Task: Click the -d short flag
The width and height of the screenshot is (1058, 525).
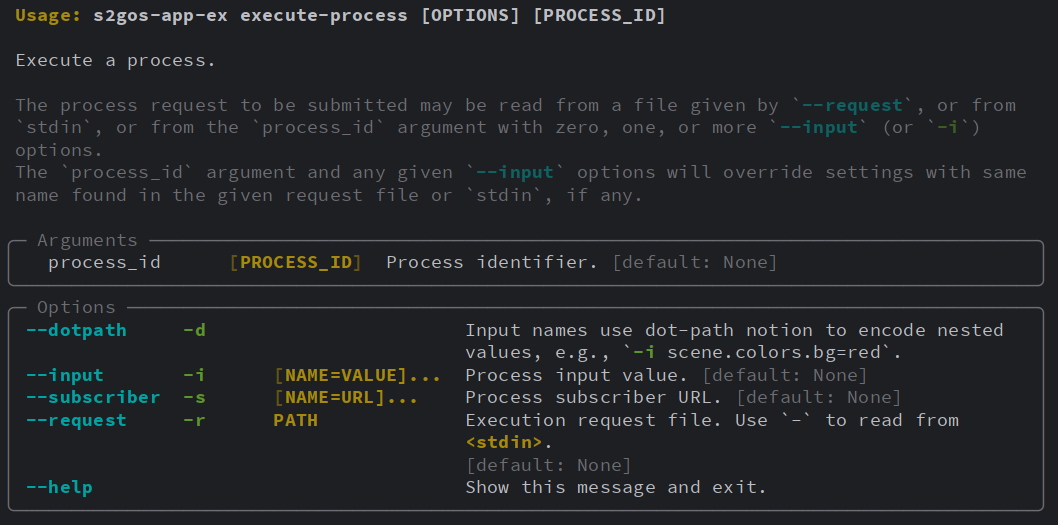Action: pos(194,329)
